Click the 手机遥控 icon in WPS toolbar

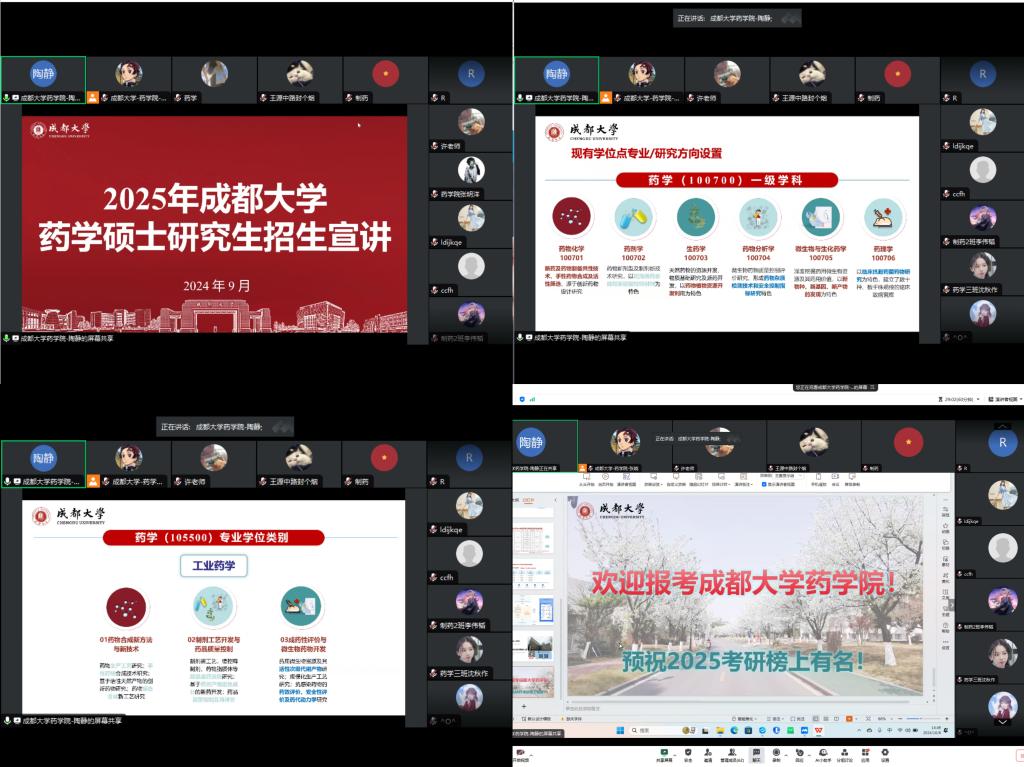818,481
